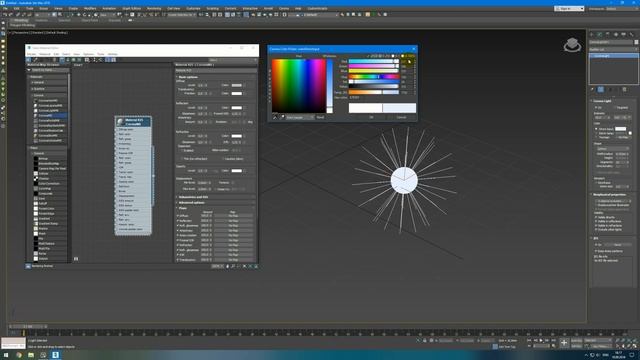This screenshot has width=640, height=360.
Task: Select the Direct input color radio
Action: [x=597, y=129]
